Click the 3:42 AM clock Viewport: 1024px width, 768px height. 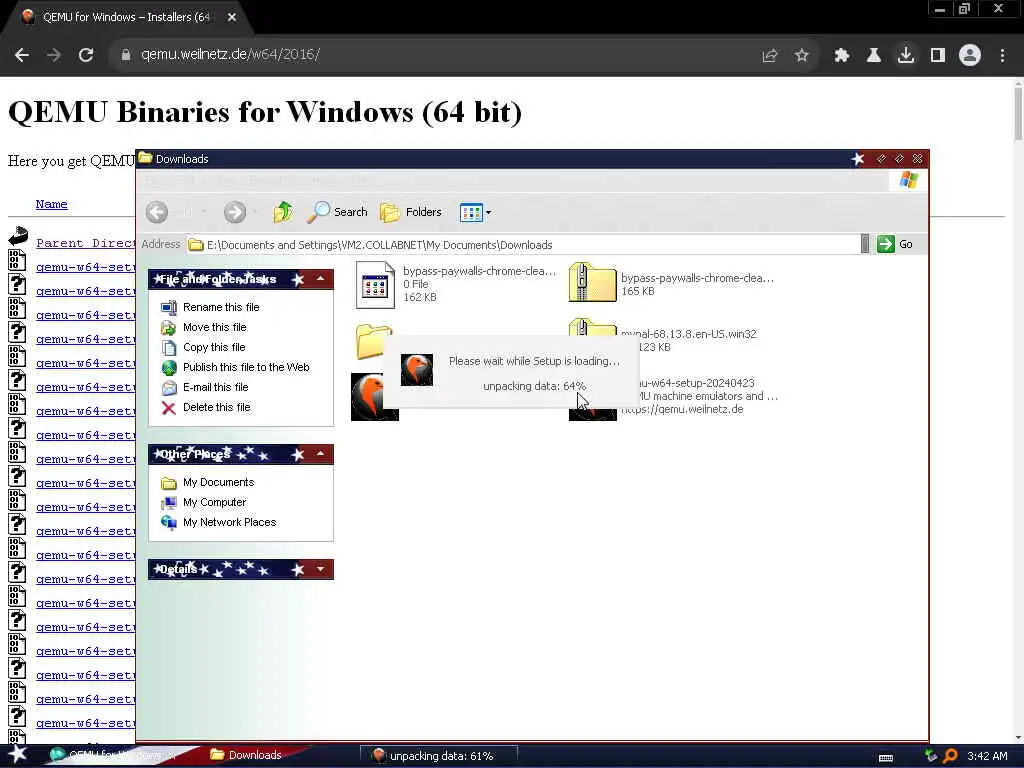point(987,756)
